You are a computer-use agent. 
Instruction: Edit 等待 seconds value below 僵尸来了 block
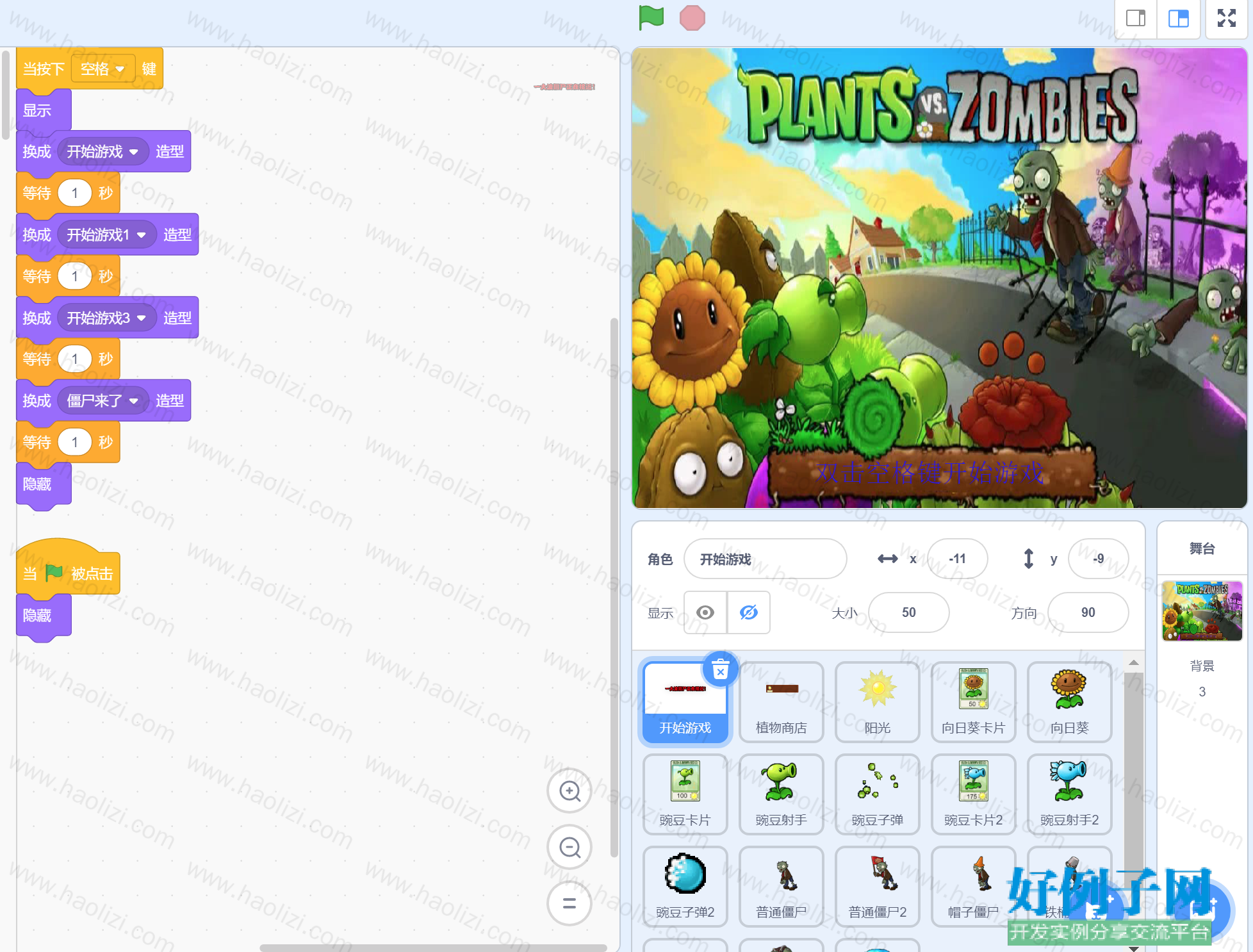coord(75,443)
